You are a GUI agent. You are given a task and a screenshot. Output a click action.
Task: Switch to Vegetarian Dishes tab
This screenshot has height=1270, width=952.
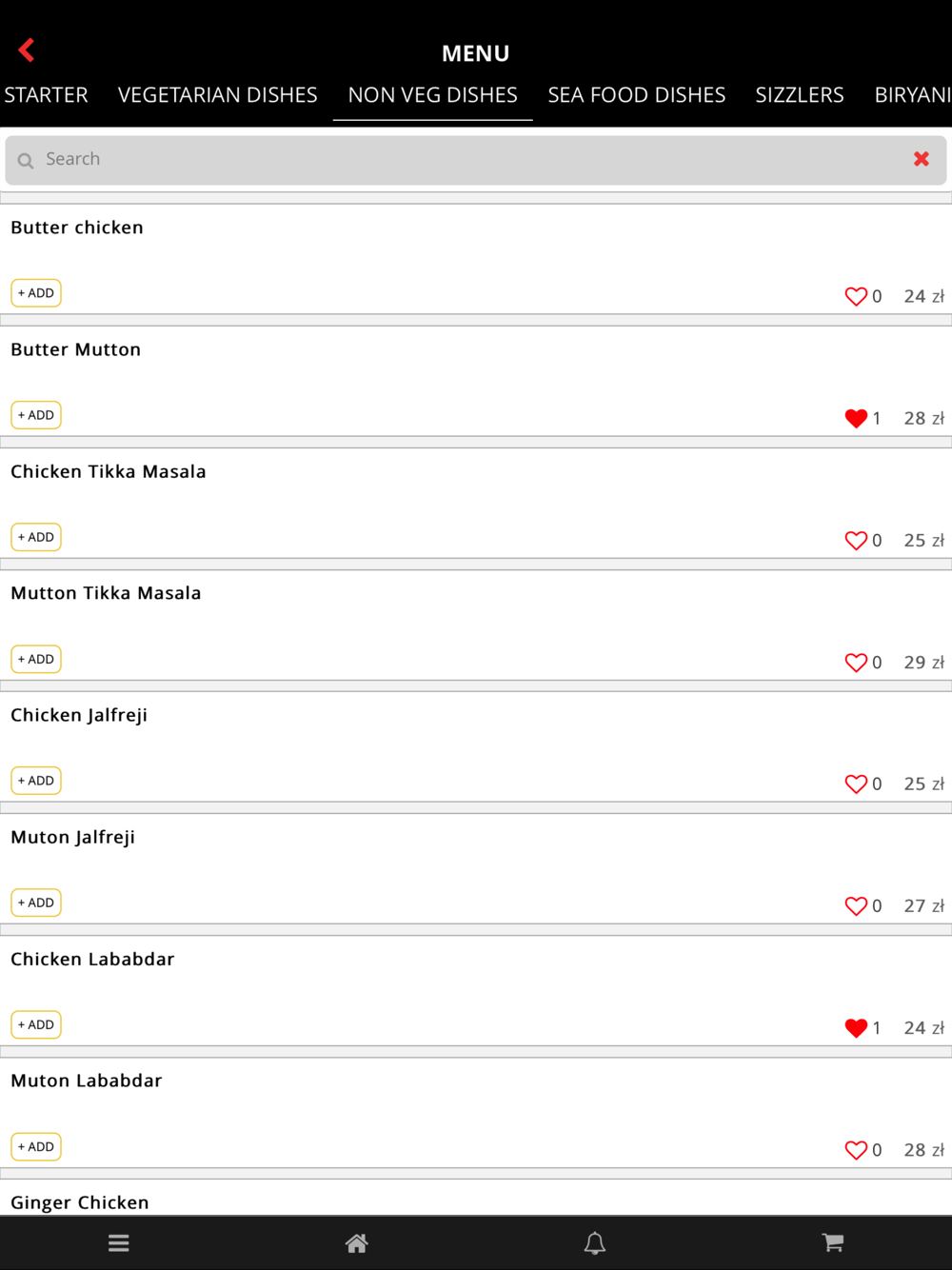point(218,95)
